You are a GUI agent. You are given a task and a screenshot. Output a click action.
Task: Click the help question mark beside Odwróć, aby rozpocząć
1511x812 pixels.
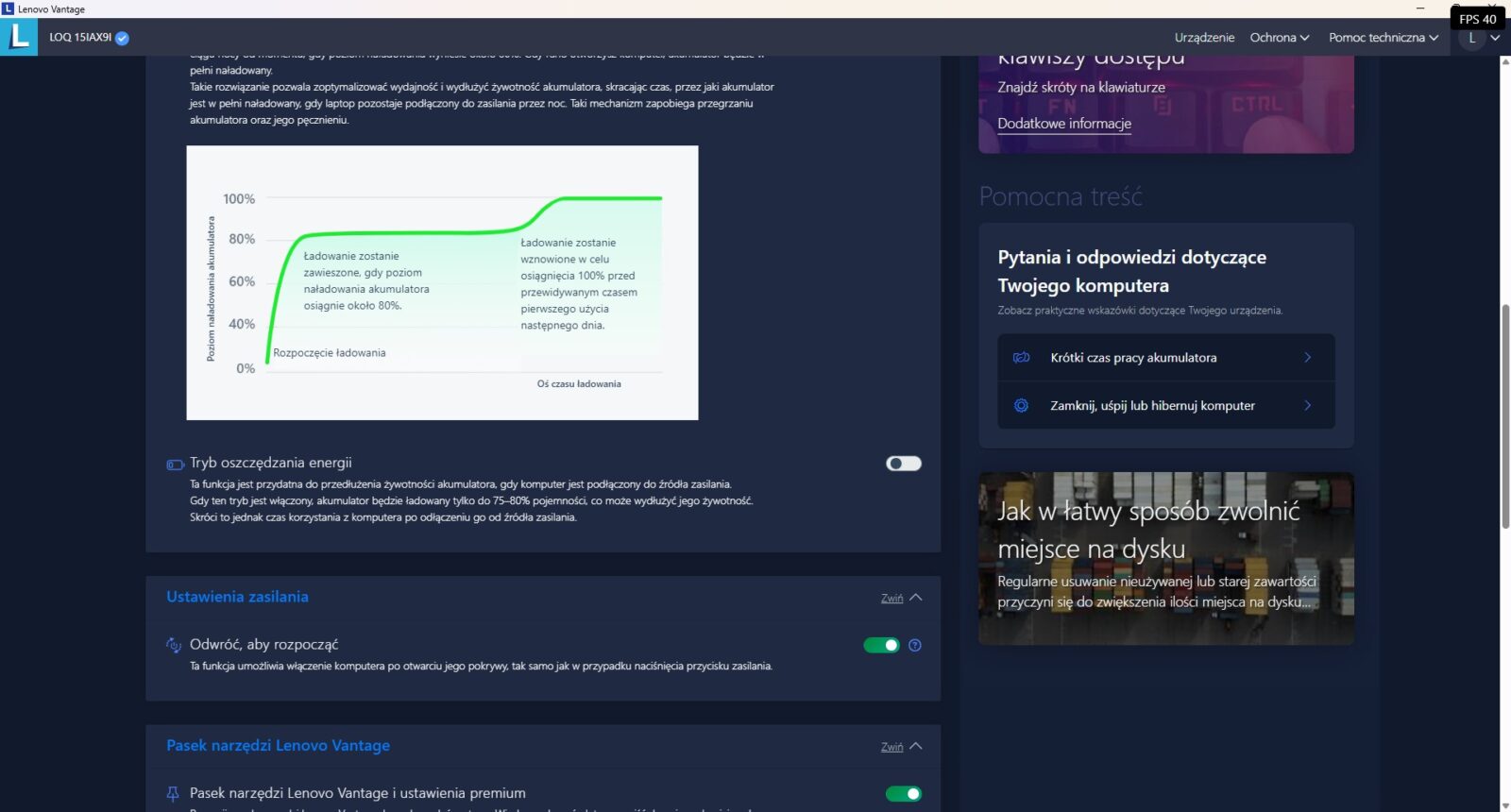coord(914,646)
